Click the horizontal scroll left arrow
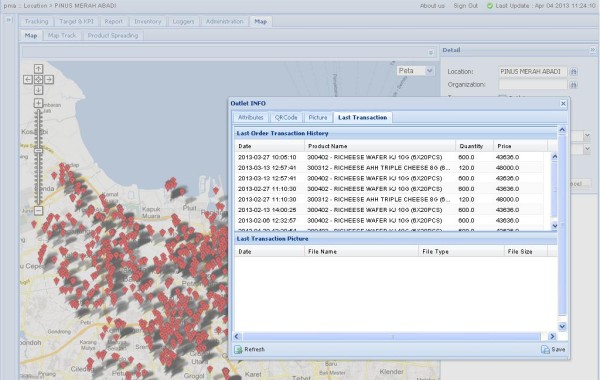 pyautogui.click(x=237, y=336)
